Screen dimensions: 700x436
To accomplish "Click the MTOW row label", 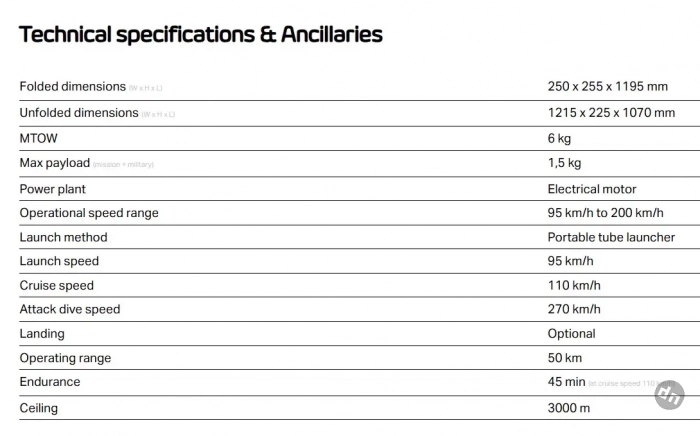I will [x=39, y=138].
